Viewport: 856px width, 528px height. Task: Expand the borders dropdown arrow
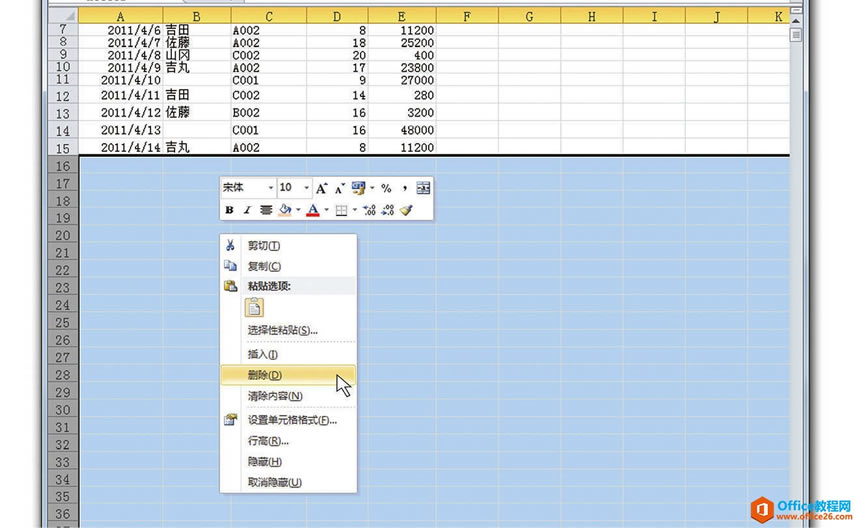(x=355, y=210)
